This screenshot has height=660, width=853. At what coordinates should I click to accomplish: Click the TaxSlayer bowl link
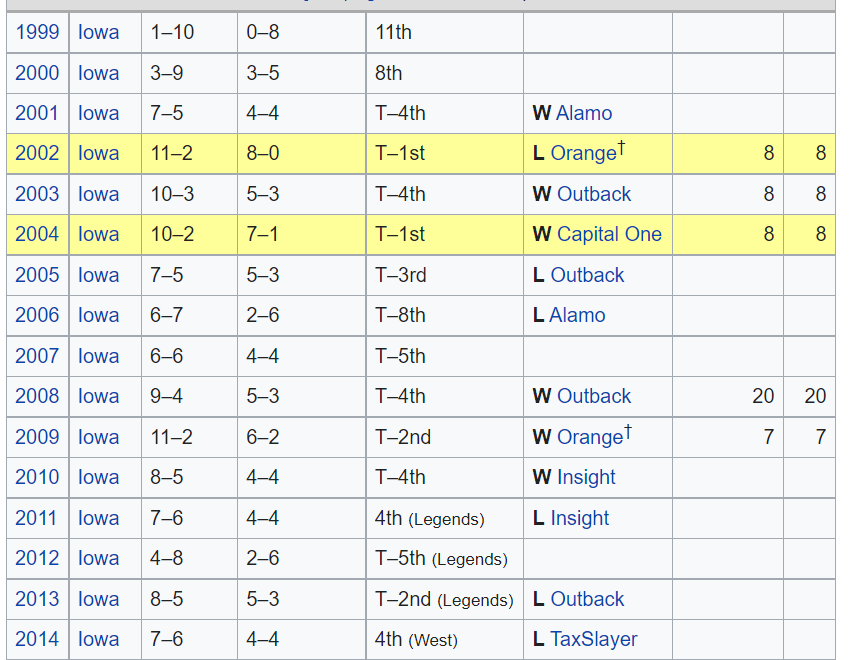pos(594,639)
